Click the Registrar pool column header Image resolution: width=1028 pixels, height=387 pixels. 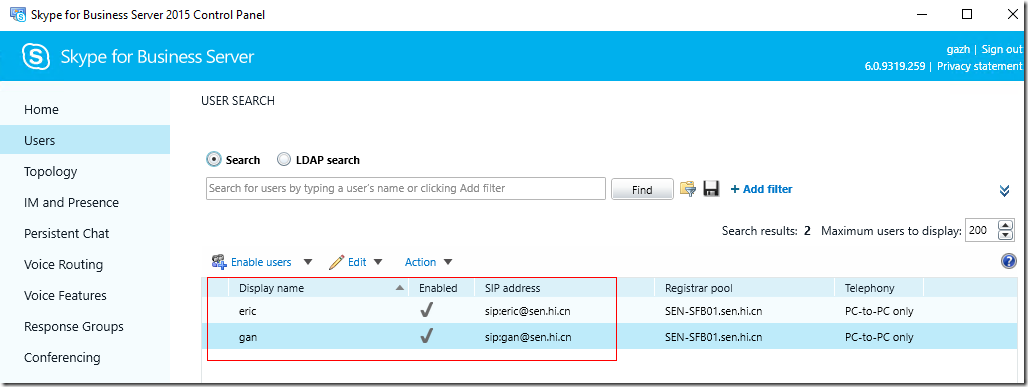[x=699, y=288]
